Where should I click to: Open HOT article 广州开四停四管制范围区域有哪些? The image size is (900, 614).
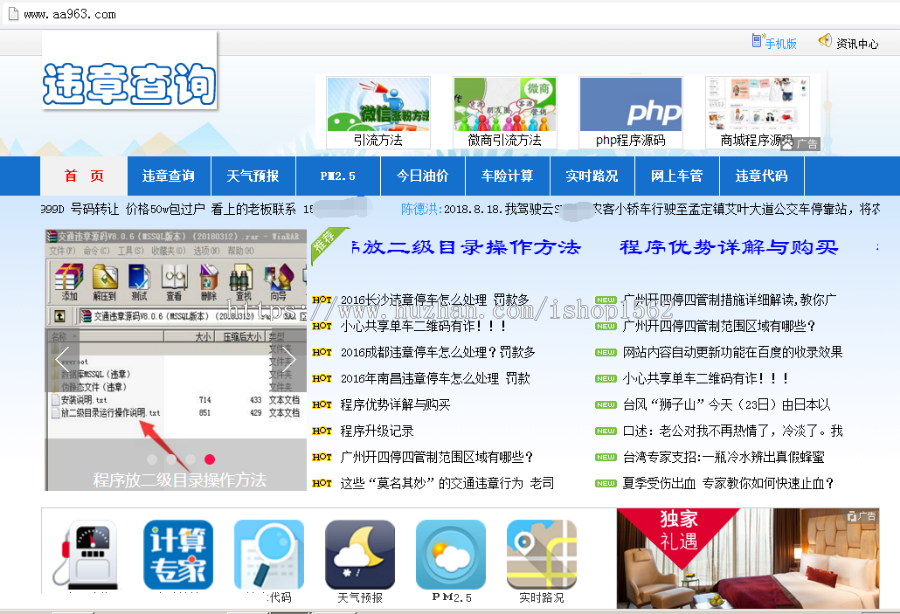[x=437, y=457]
